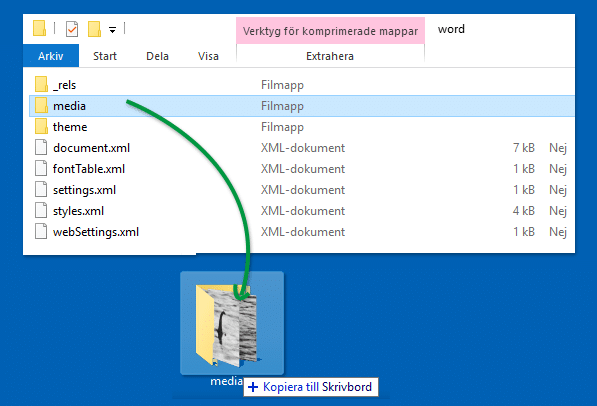Viewport: 597px width, 406px height.
Task: Select the fontTable.xml file name
Action: pyautogui.click(x=89, y=169)
